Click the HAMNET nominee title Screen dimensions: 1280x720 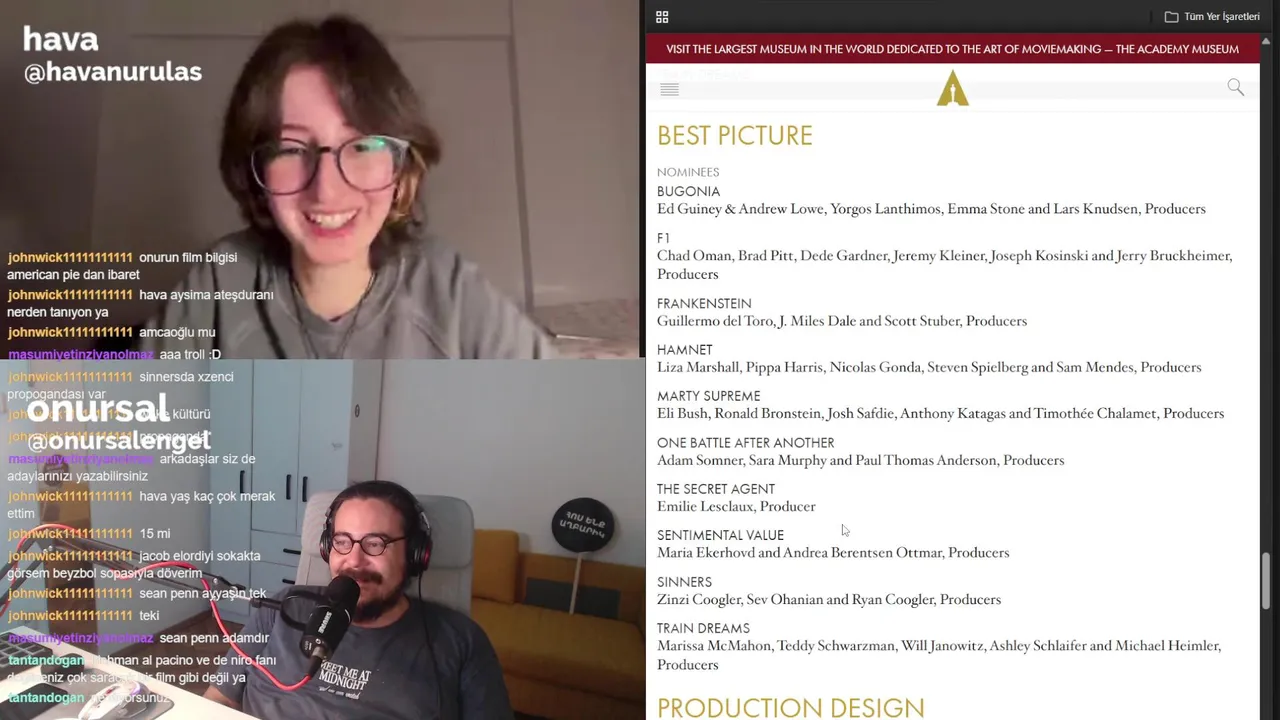(685, 350)
